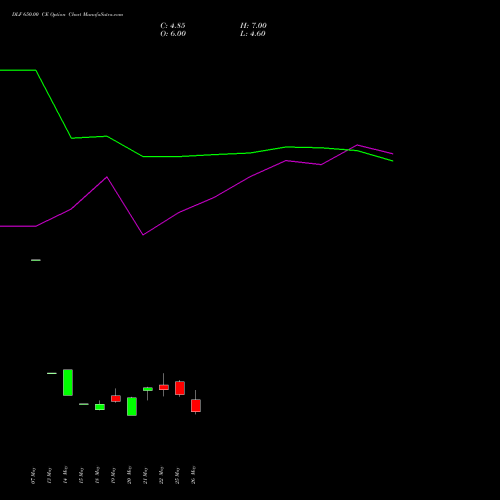The image size is (500, 500).
Task: Click the red candle for 25 May
Action: click(x=180, y=388)
